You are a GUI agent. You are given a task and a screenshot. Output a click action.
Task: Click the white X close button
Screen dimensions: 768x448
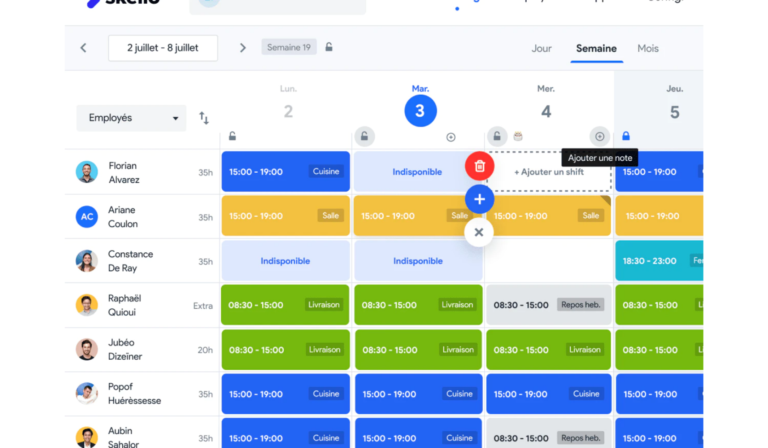pyautogui.click(x=479, y=232)
